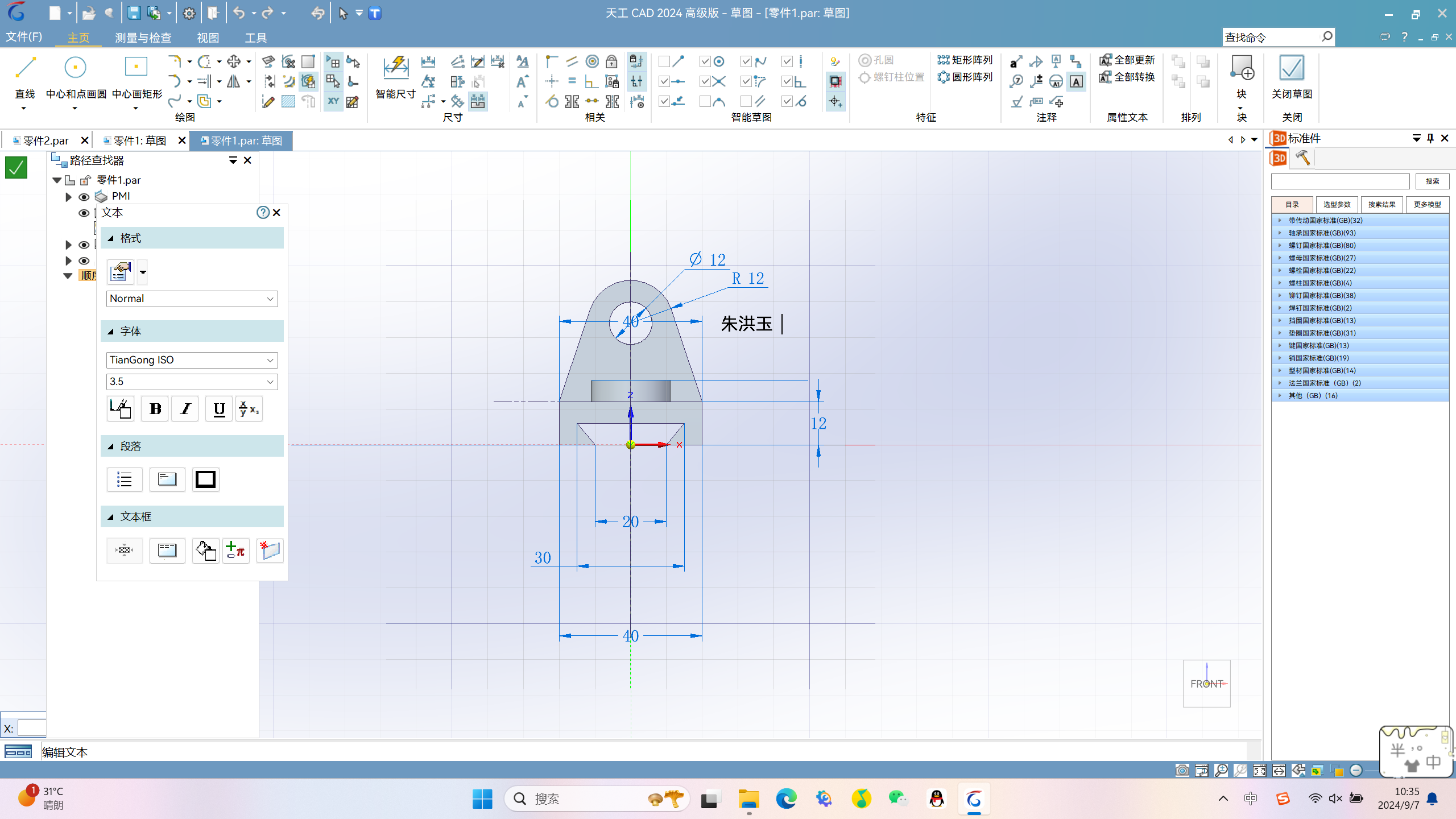This screenshot has height=819, width=1456.
Task: Click the green checkmark accept button
Action: (16, 167)
